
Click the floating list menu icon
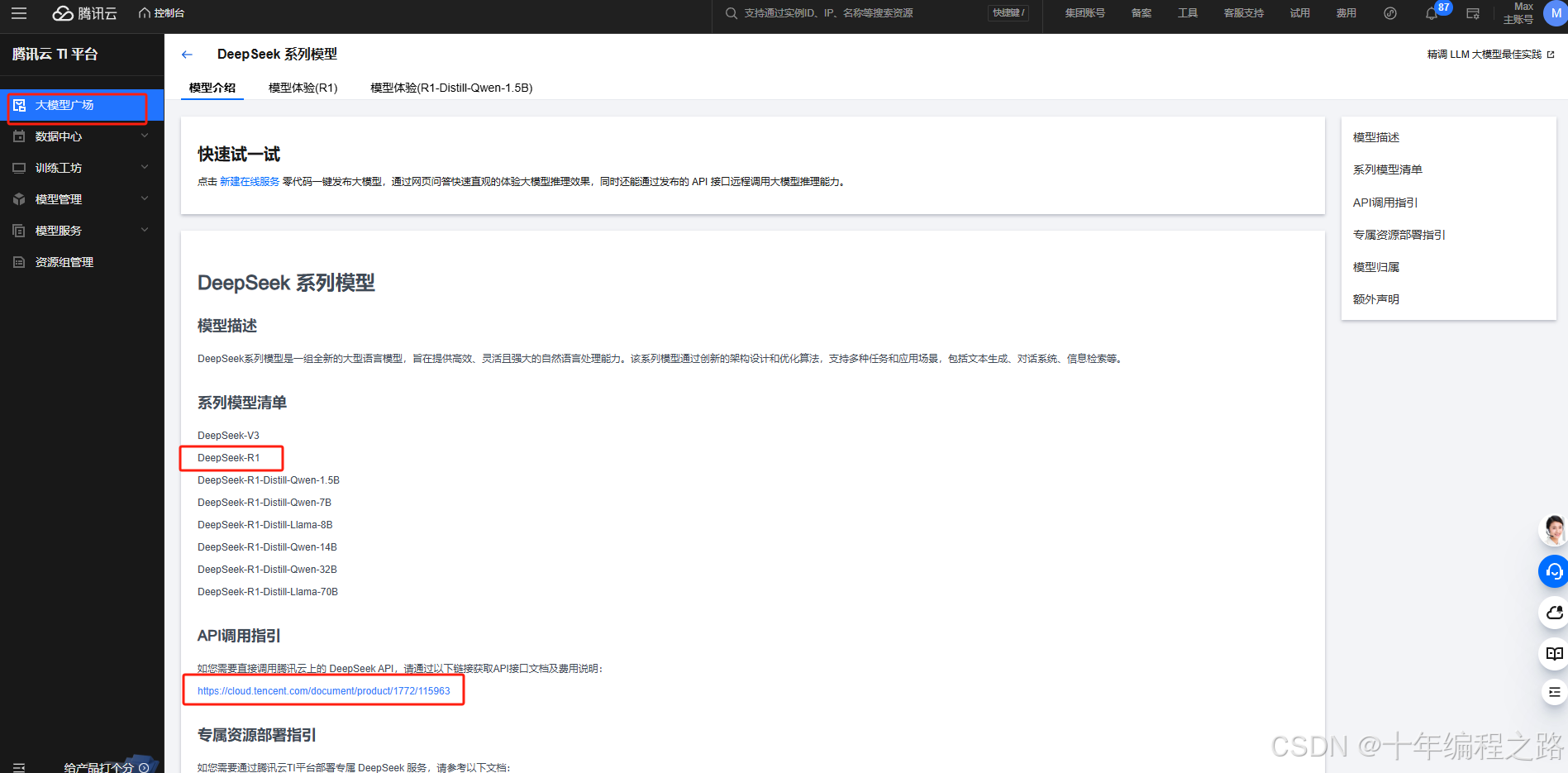pyautogui.click(x=1554, y=692)
